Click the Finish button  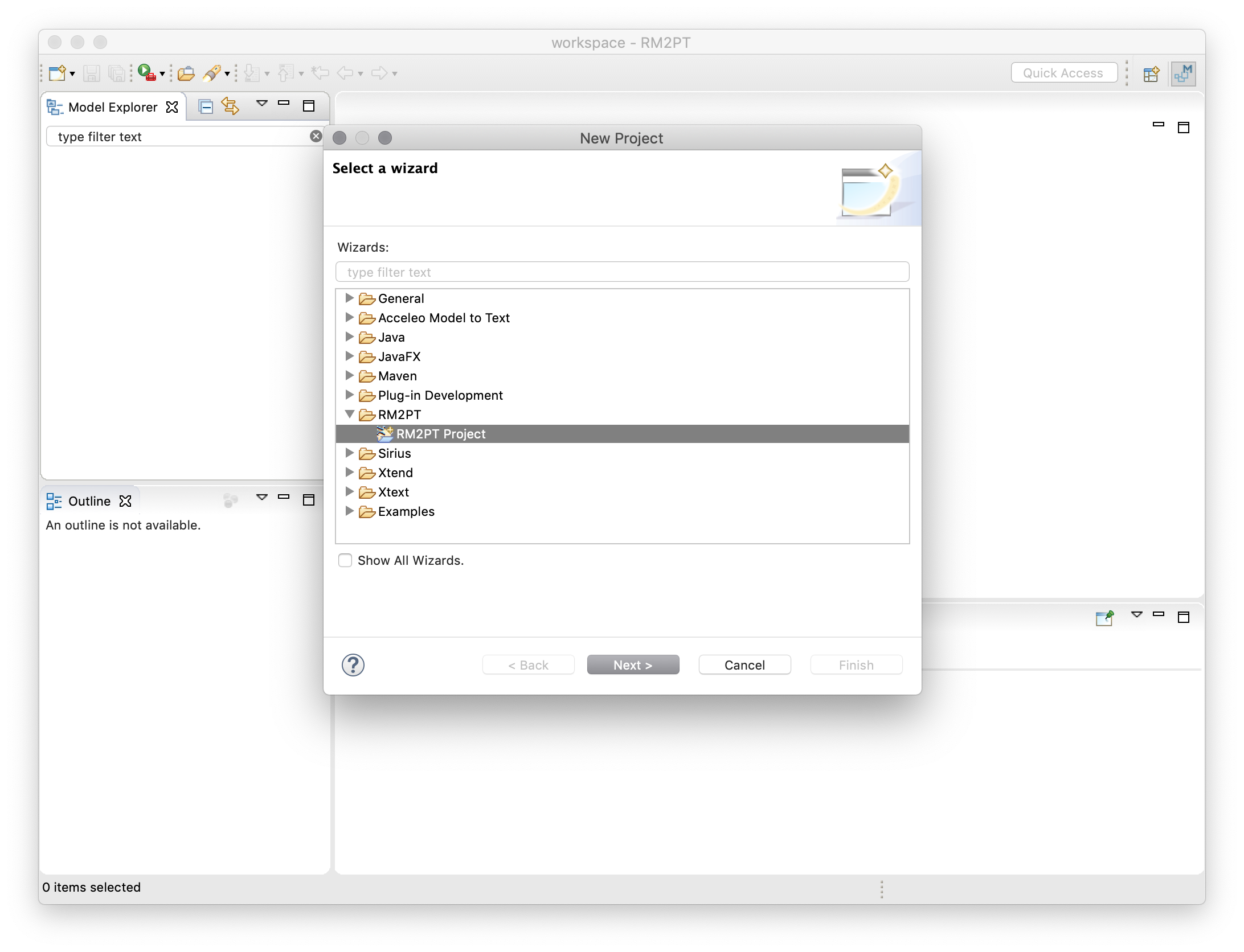click(856, 665)
